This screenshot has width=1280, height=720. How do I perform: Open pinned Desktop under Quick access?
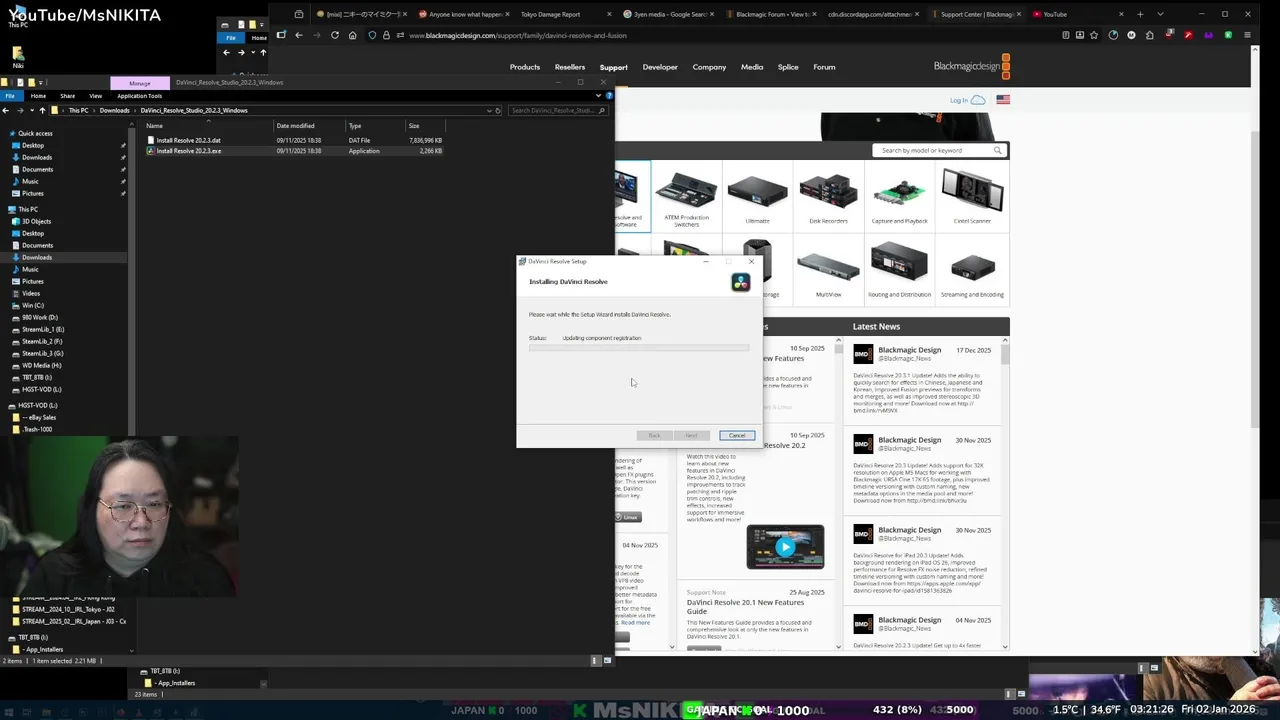pyautogui.click(x=33, y=145)
